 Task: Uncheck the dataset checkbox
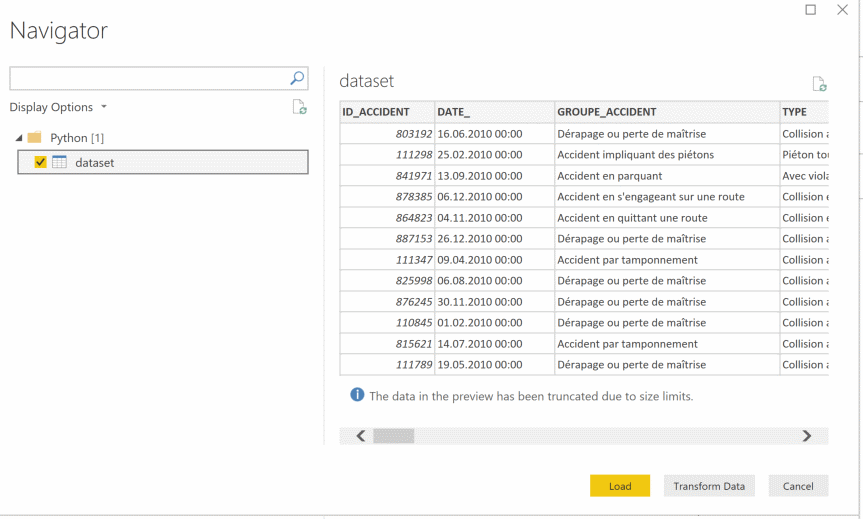click(40, 162)
